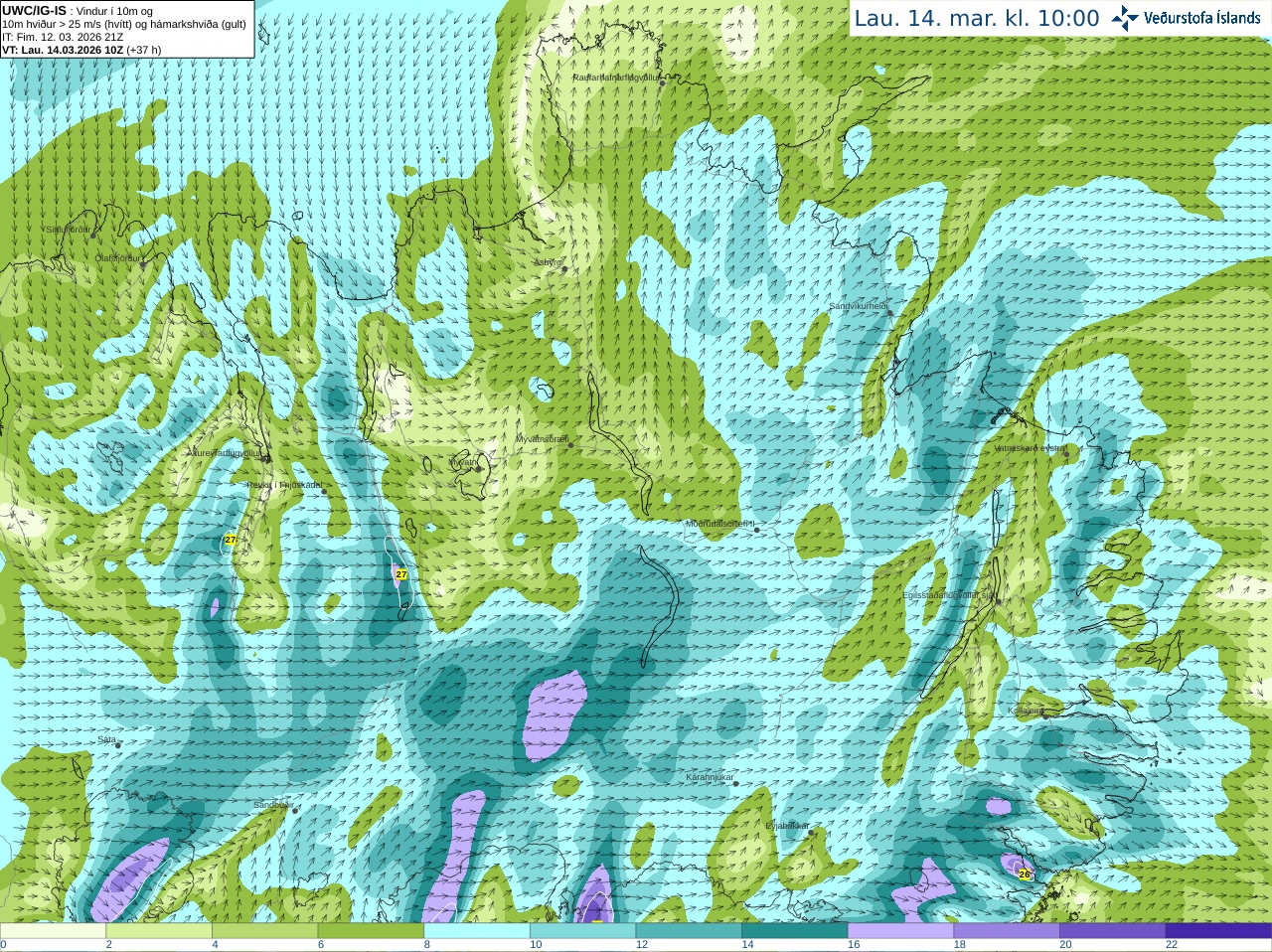
Task: Click the yellow 27 gust marker southwest of Mývatn
Action: pos(401,574)
